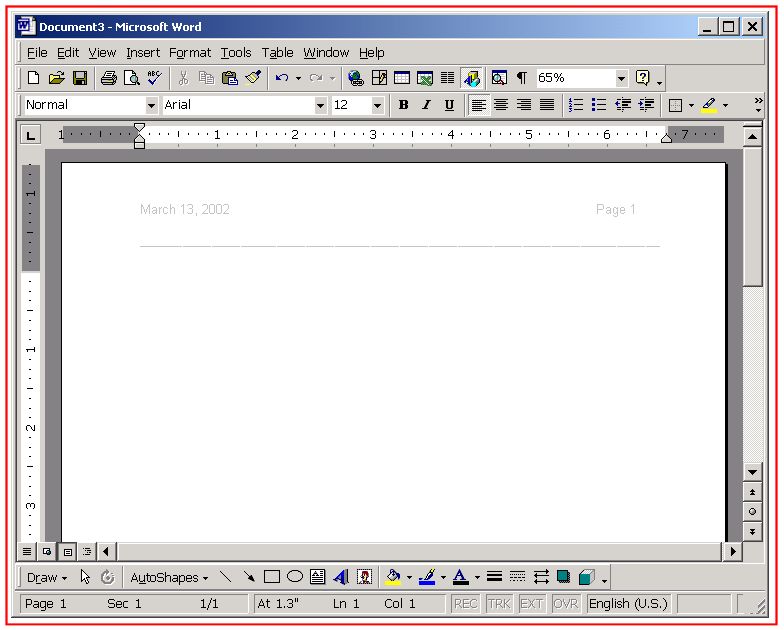Click the Insert Table icon

coord(402,78)
